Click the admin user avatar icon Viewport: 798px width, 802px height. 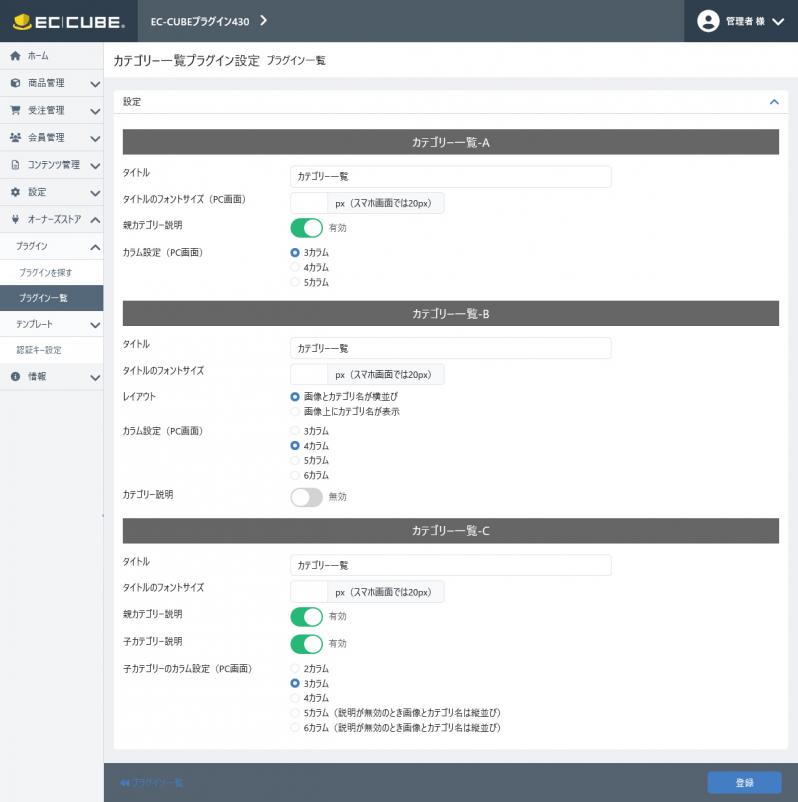tap(708, 21)
